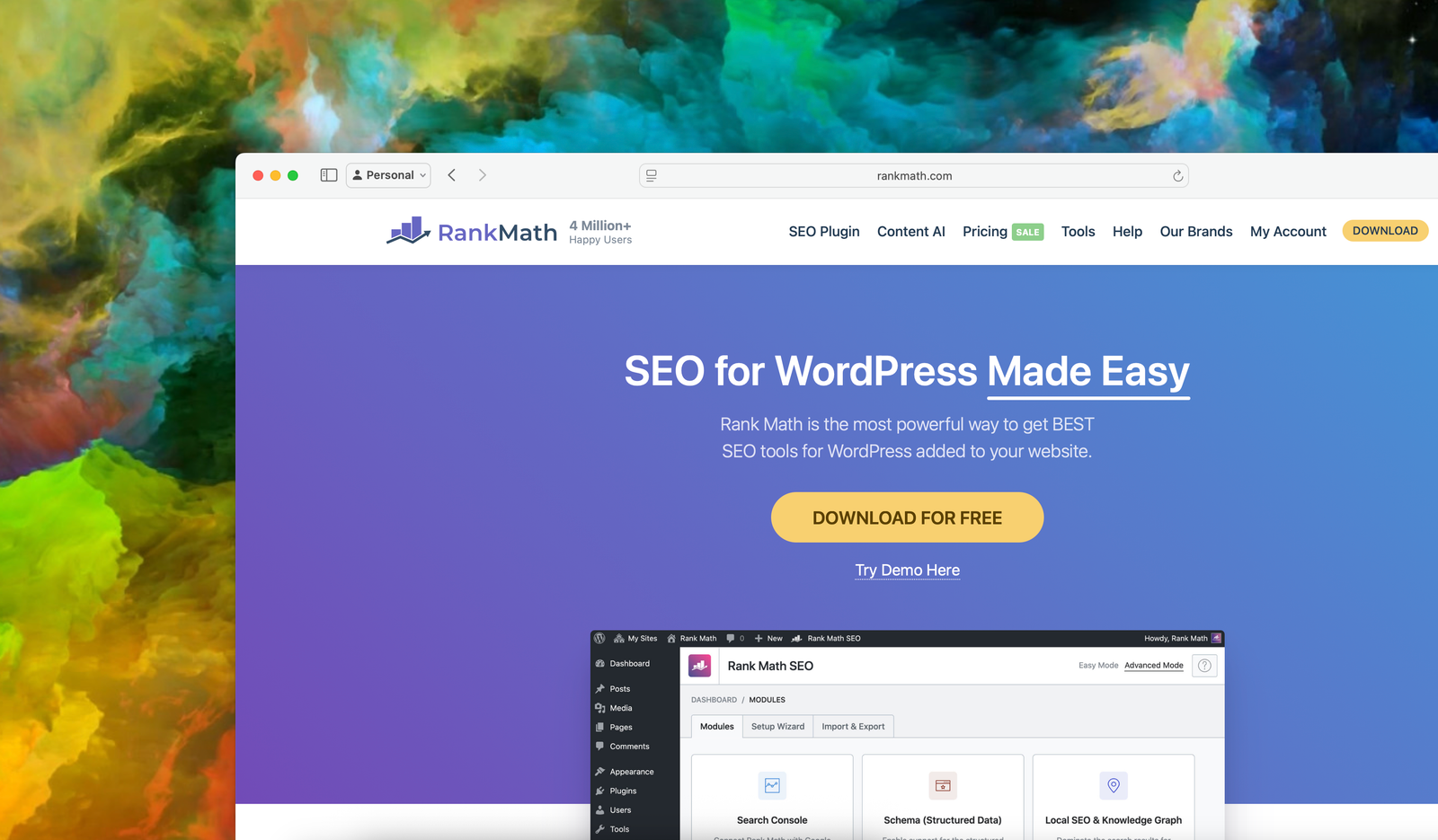The height and width of the screenshot is (840, 1438).
Task: Open the Pricing menu item
Action: tap(985, 232)
